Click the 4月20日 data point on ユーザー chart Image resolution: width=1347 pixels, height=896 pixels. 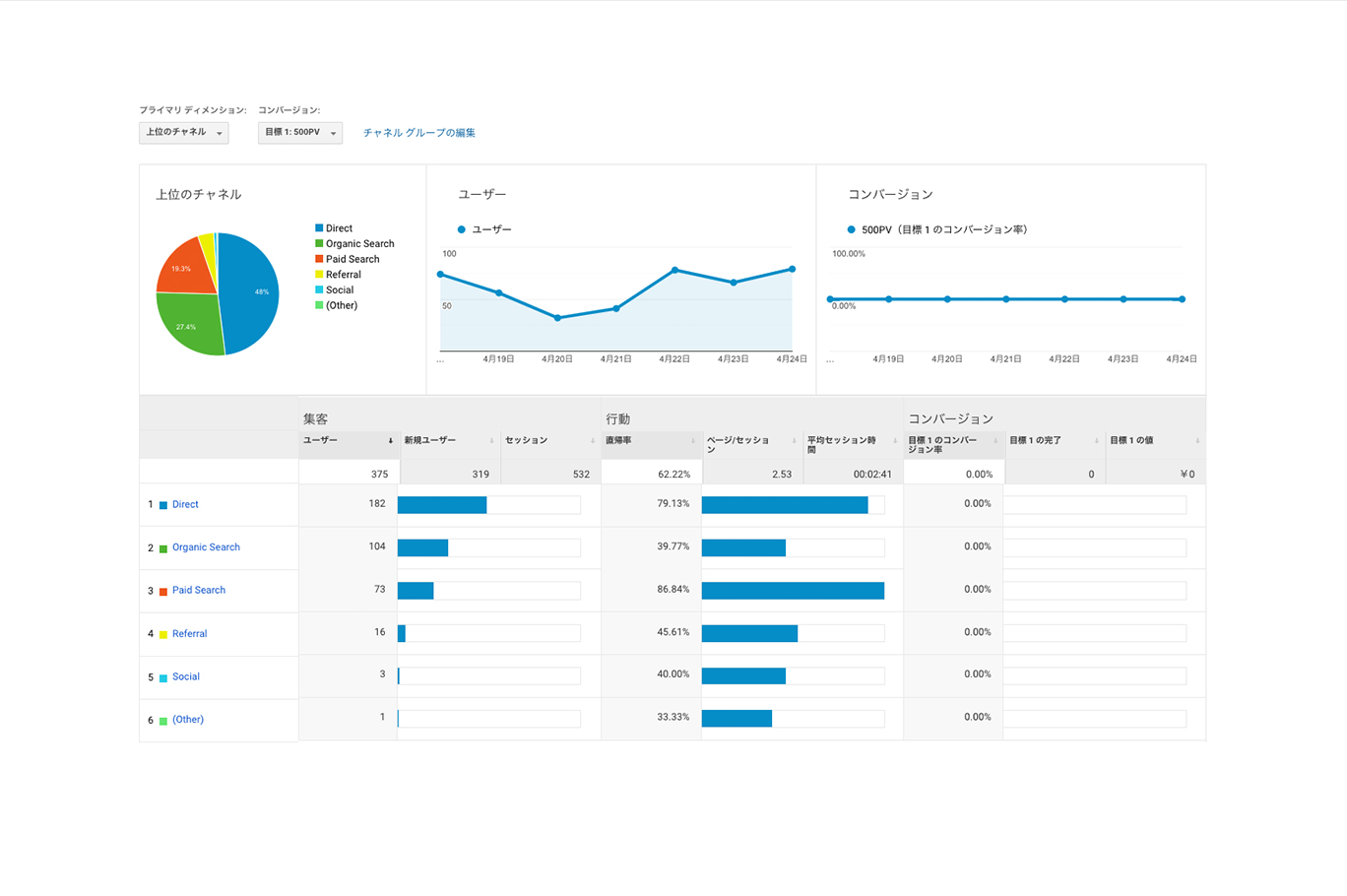click(x=557, y=318)
